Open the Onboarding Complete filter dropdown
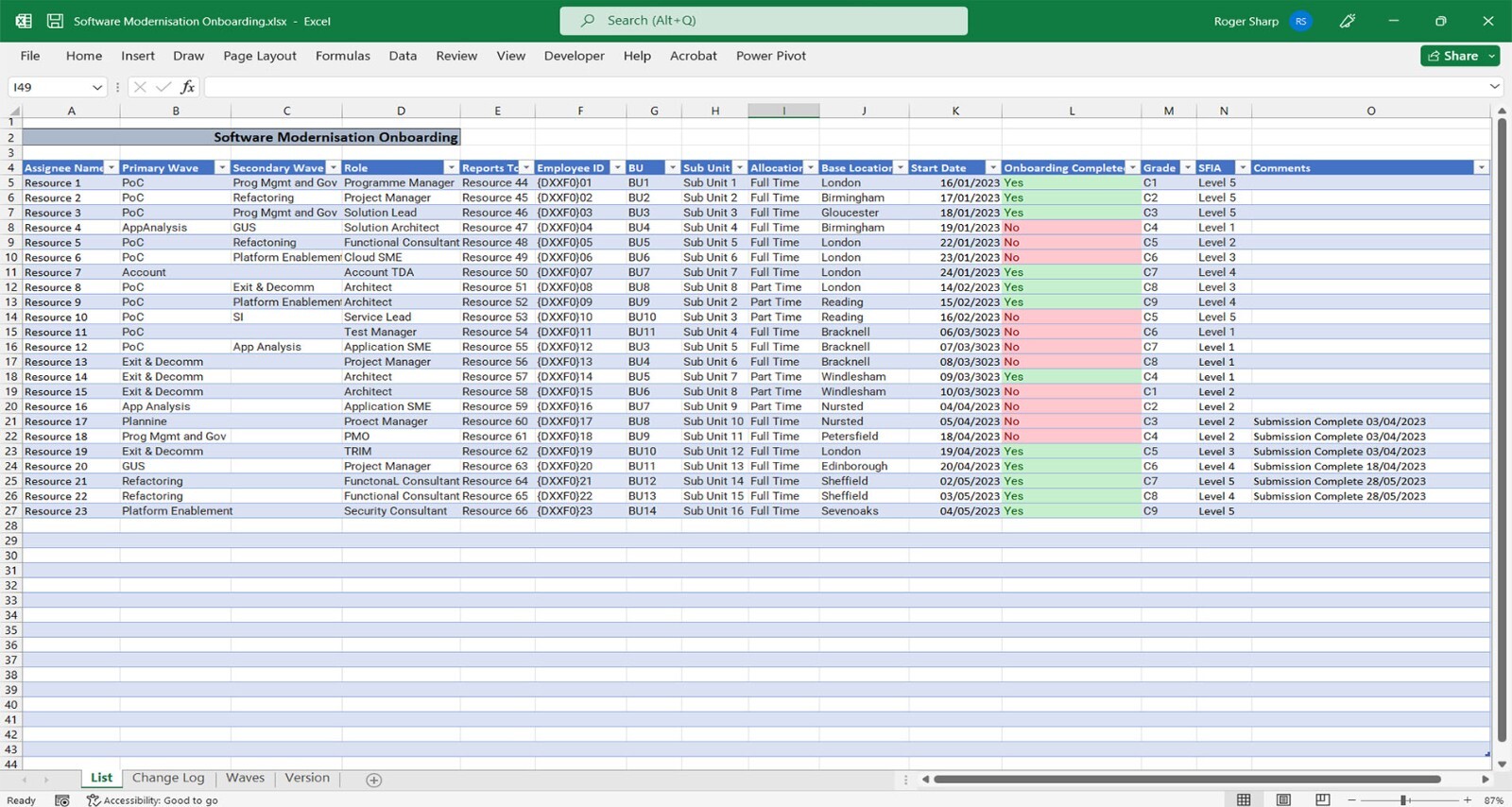The height and width of the screenshot is (807, 1512). [1132, 168]
